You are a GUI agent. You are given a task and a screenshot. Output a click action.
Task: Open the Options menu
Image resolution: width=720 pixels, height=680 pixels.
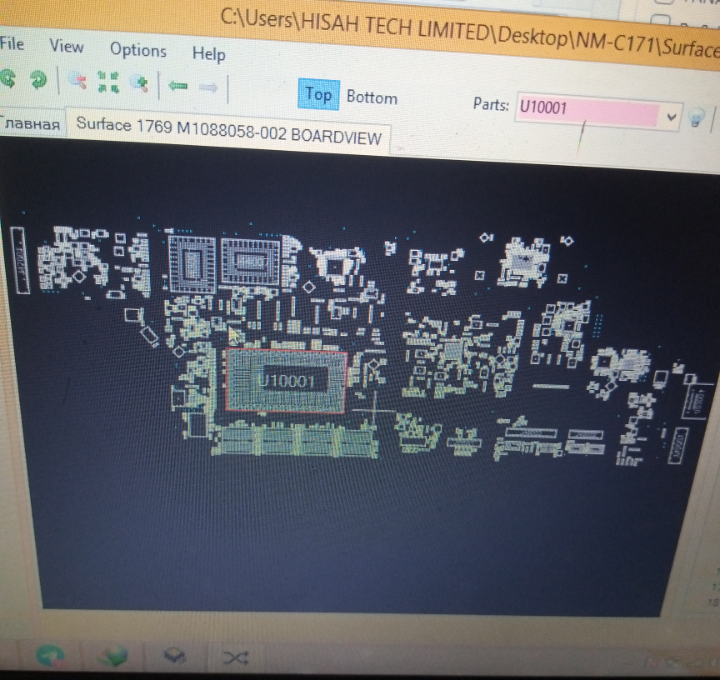click(x=138, y=50)
